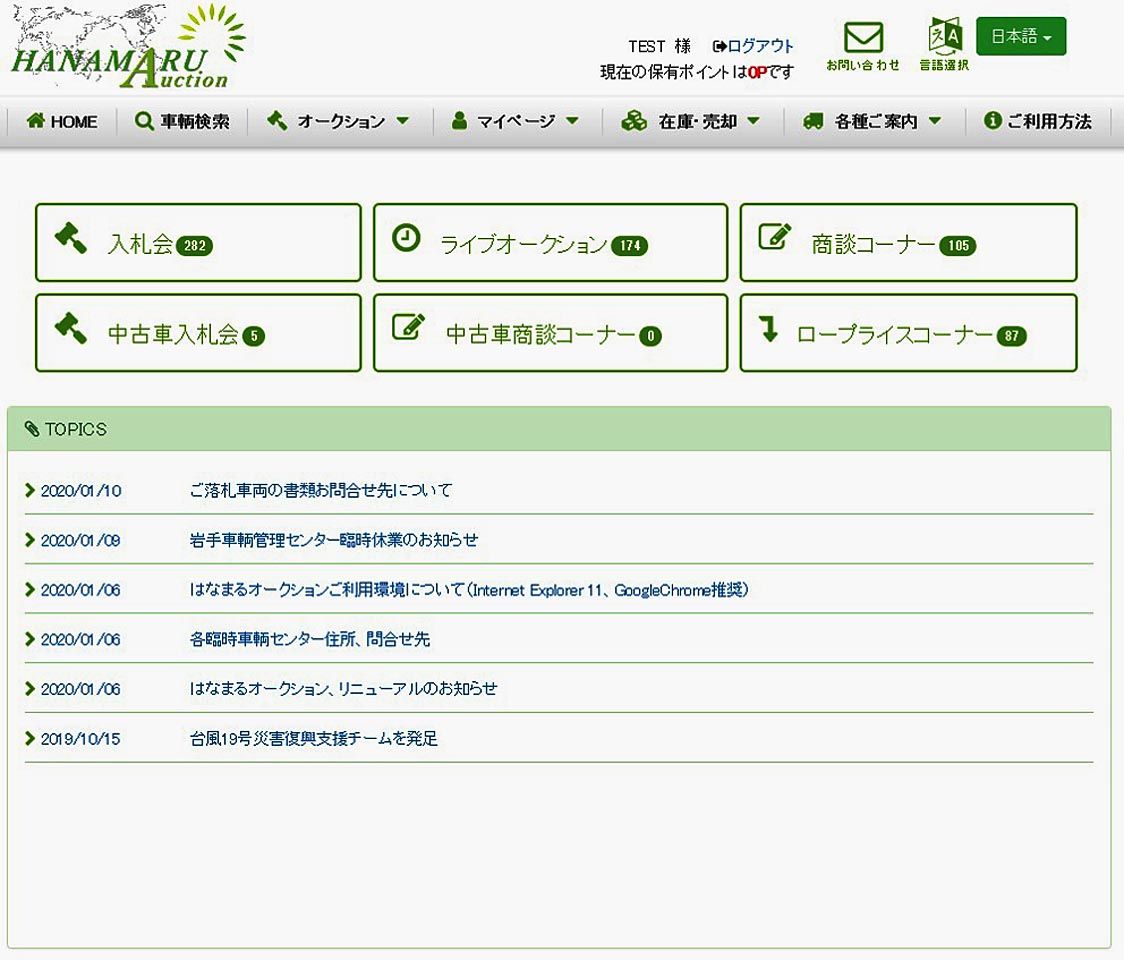Screen dimensions: 1124x960
Task: Click the gavel icon on 入札会 tile
Action: [71, 238]
